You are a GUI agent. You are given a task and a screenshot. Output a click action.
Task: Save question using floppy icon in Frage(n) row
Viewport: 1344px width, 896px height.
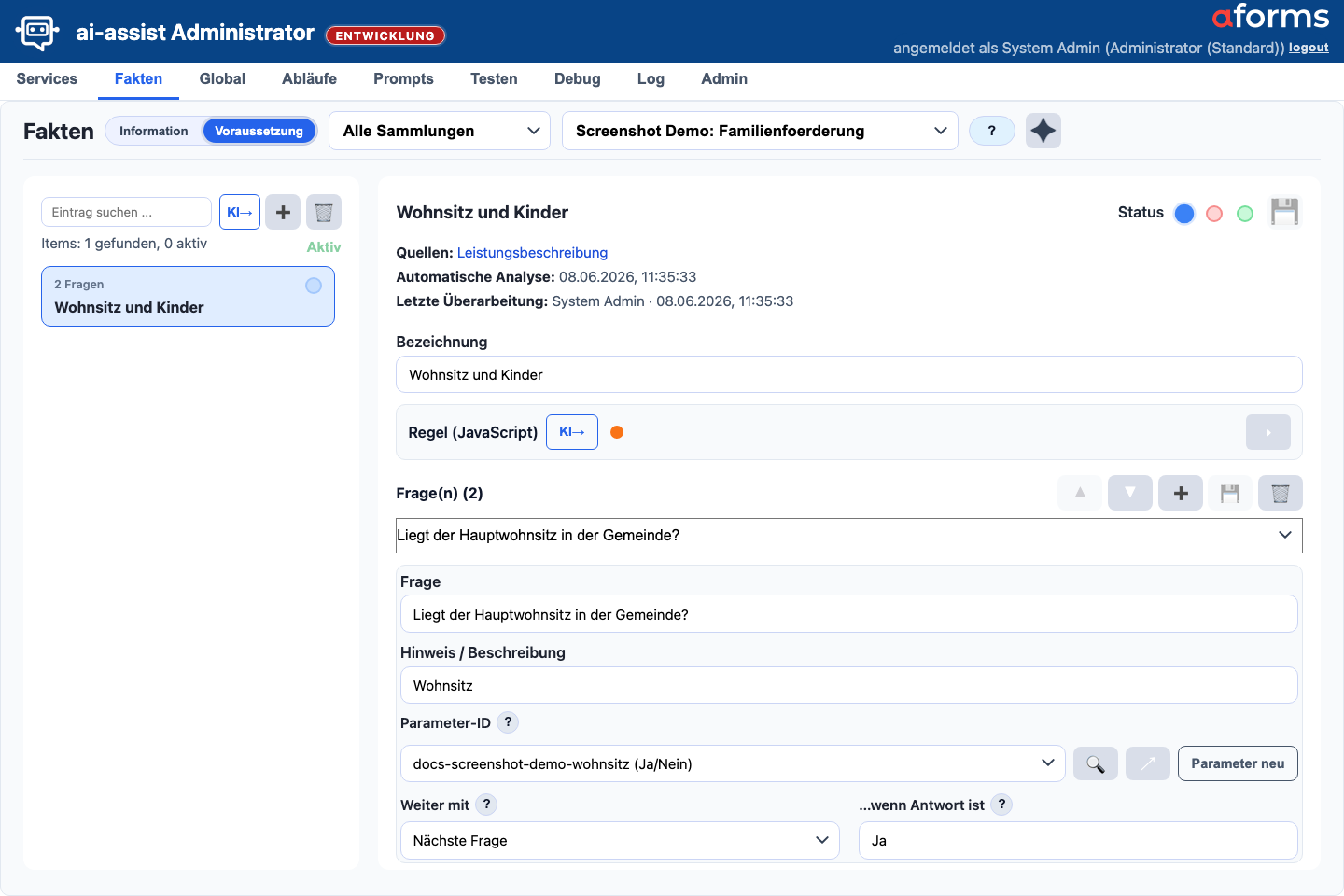tap(1230, 493)
